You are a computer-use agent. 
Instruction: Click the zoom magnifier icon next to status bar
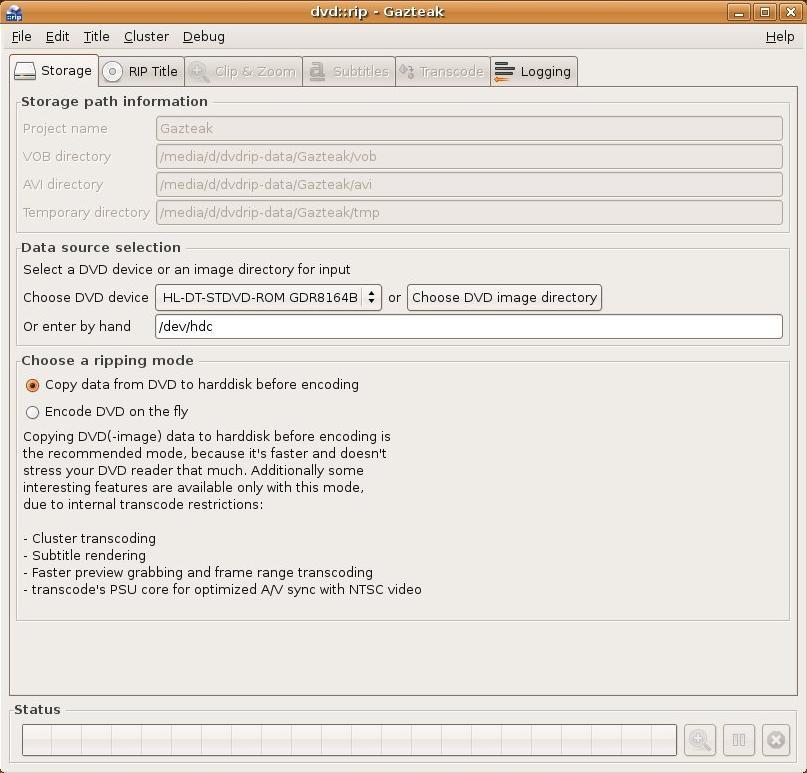click(x=699, y=740)
